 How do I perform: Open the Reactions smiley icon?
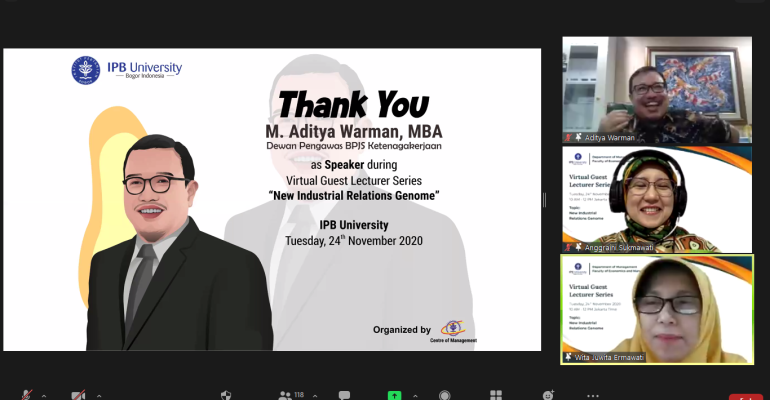click(548, 395)
